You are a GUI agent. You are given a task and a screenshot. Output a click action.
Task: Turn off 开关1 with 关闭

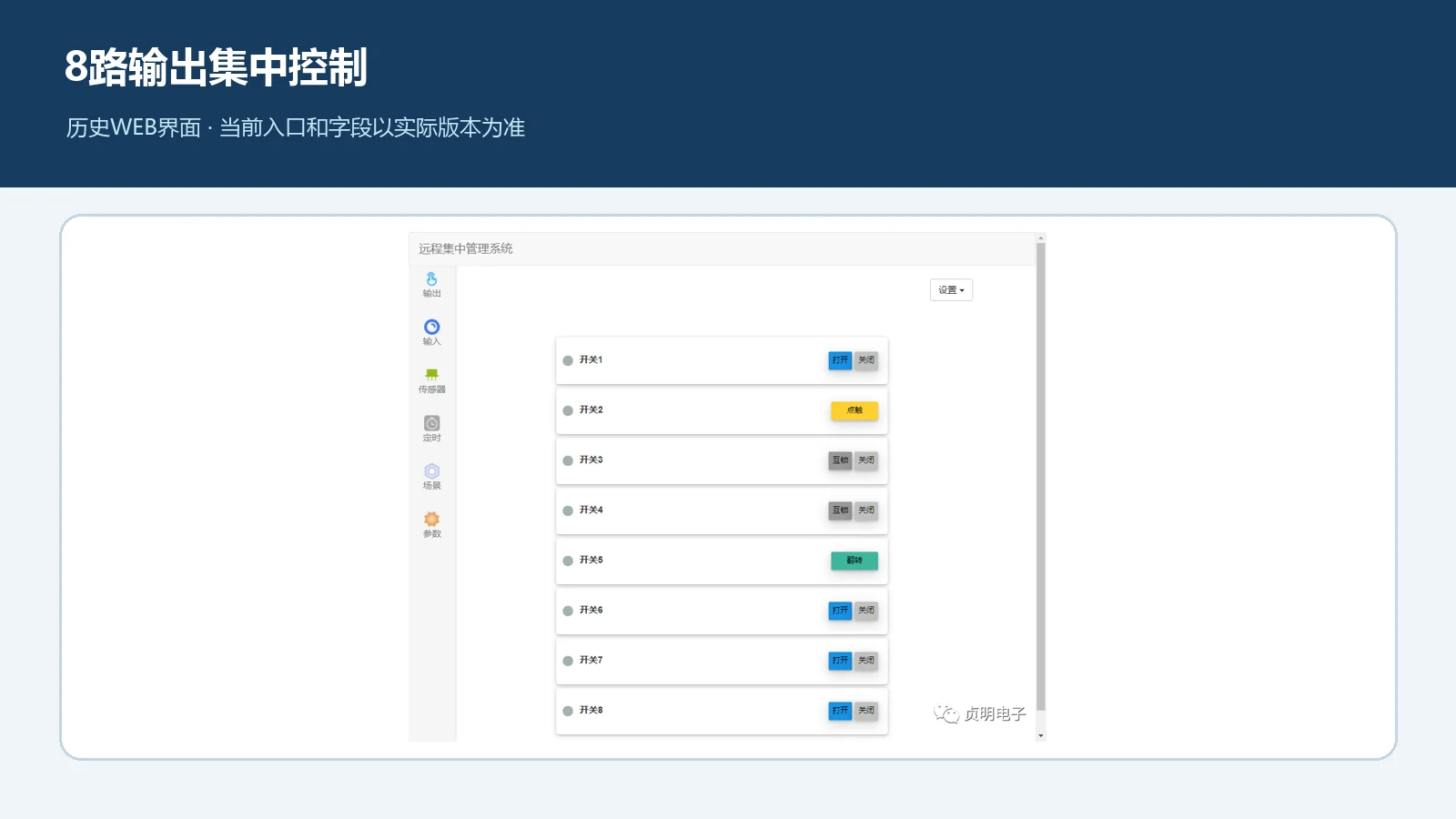point(866,360)
